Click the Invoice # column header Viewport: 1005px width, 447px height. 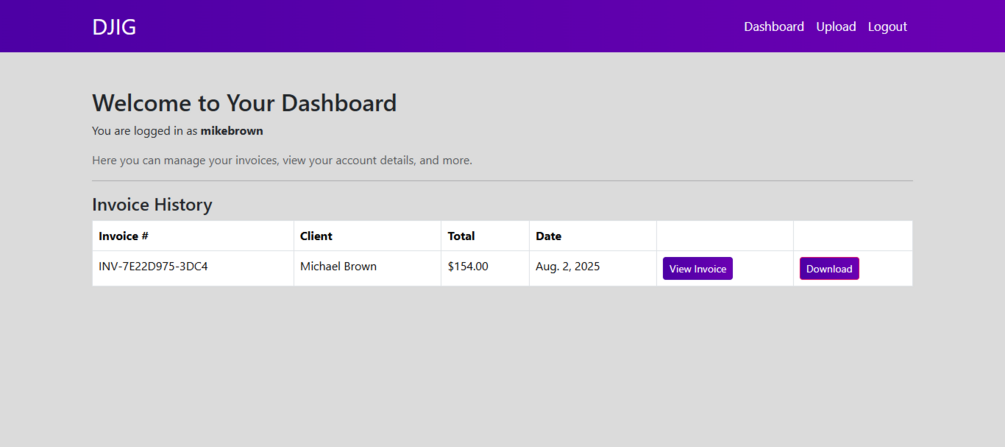click(x=123, y=236)
